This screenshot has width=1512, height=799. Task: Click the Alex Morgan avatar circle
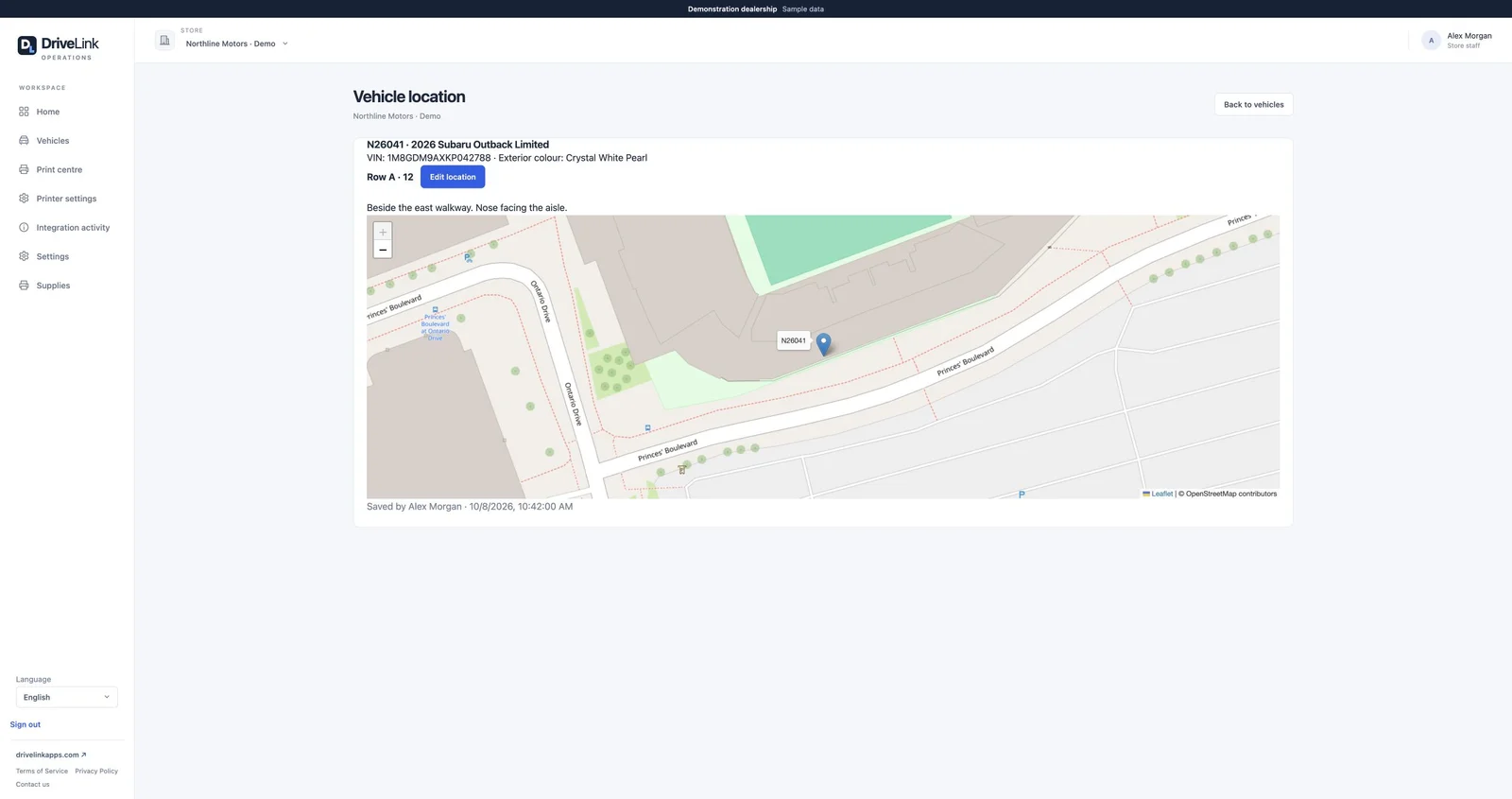tap(1431, 41)
